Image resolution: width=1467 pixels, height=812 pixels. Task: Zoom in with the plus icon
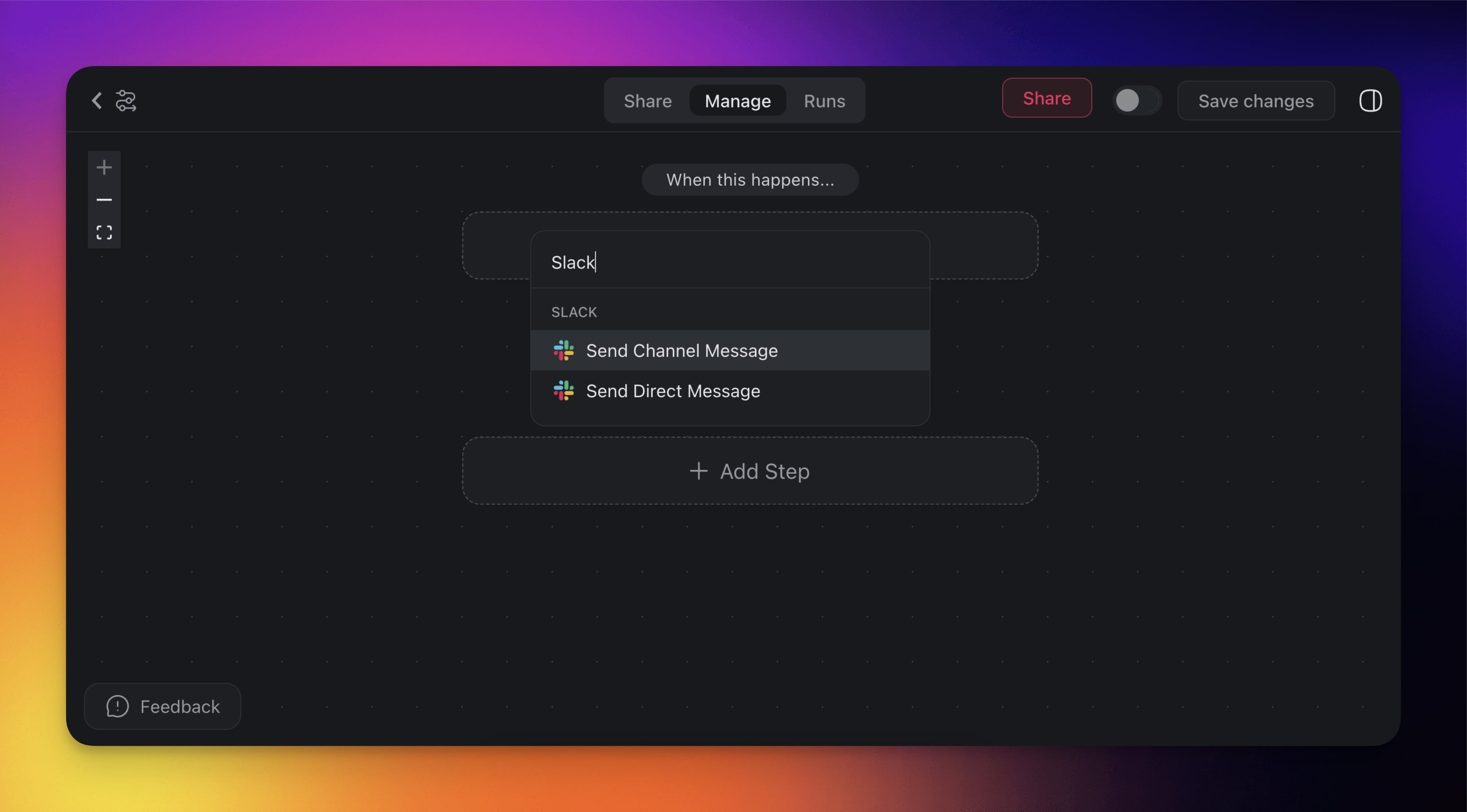click(x=104, y=167)
